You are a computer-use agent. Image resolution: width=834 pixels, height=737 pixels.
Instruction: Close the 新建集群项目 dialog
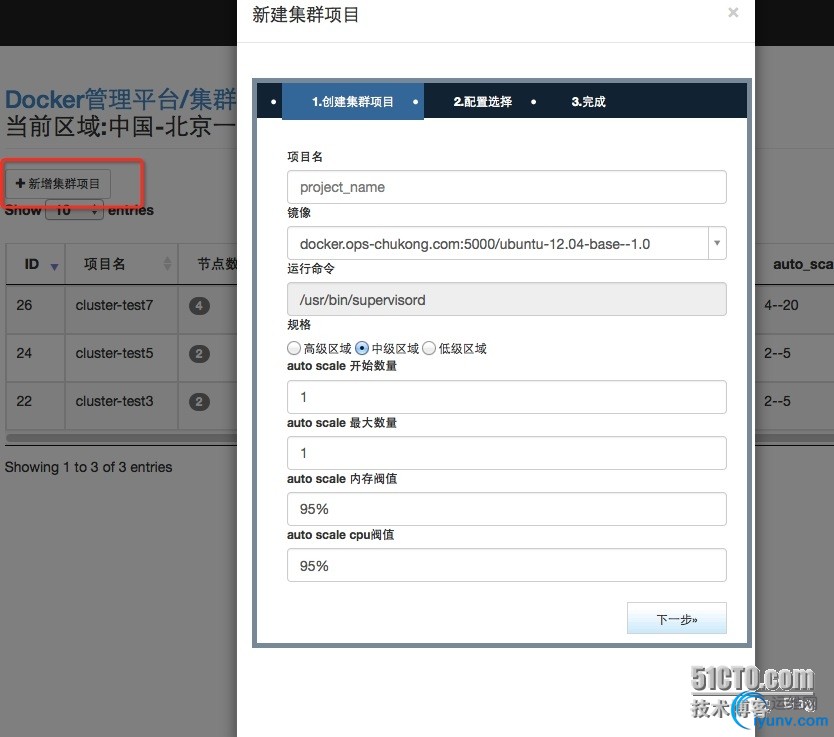(x=733, y=12)
